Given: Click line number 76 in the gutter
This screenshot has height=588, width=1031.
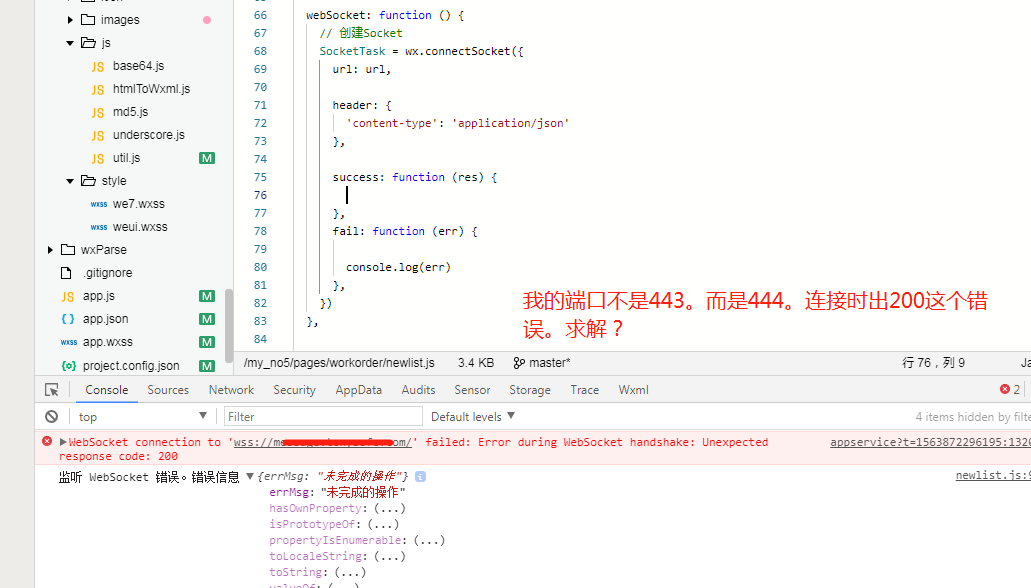Looking at the screenshot, I should (260, 195).
